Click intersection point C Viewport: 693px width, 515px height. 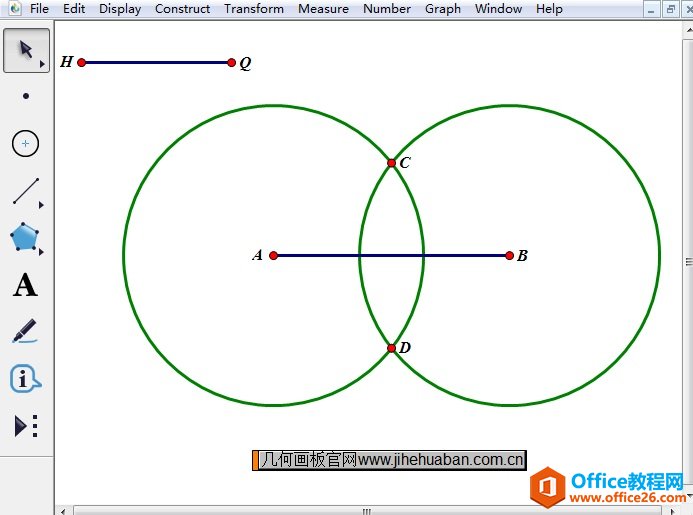[x=392, y=162]
